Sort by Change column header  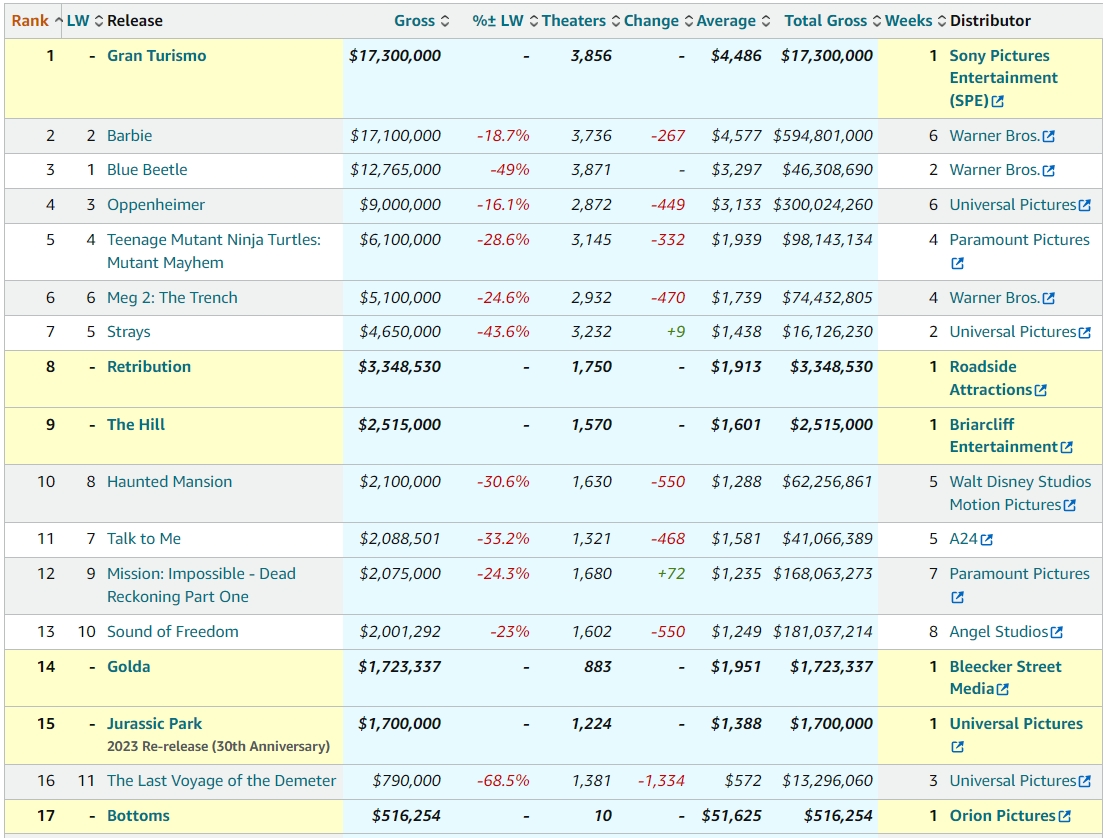pyautogui.click(x=658, y=21)
